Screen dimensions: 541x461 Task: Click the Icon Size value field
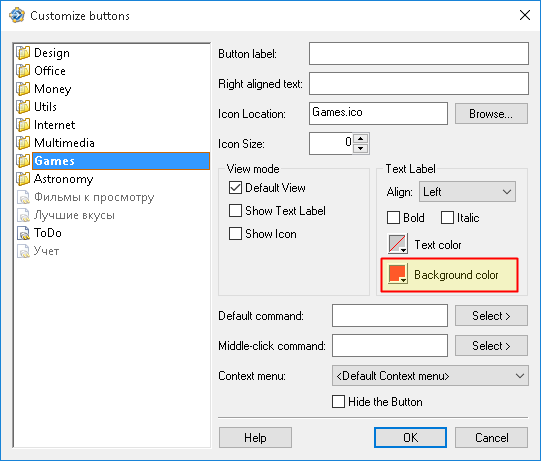[331, 143]
